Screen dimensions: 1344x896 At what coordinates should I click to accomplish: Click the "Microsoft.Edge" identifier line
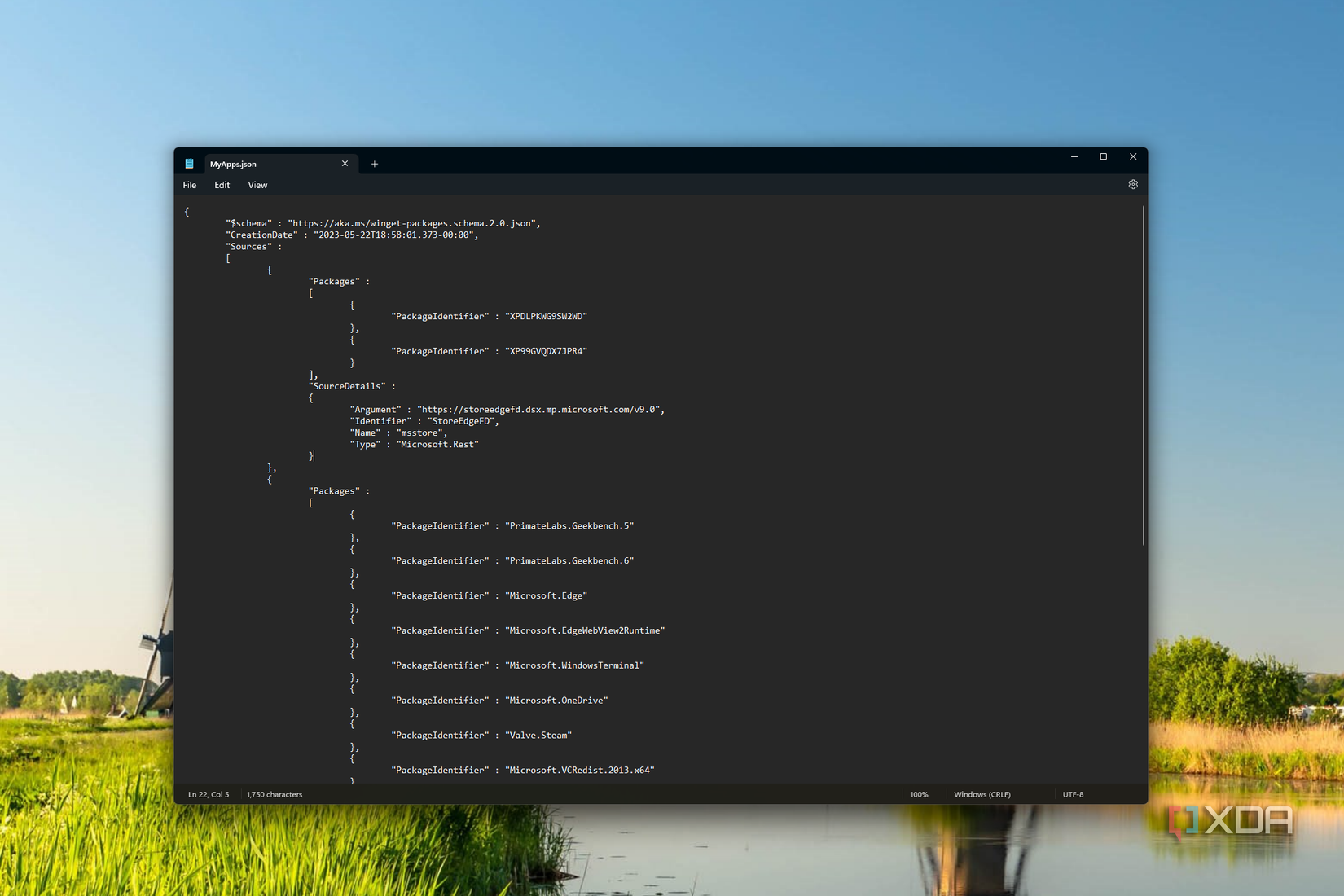(489, 595)
